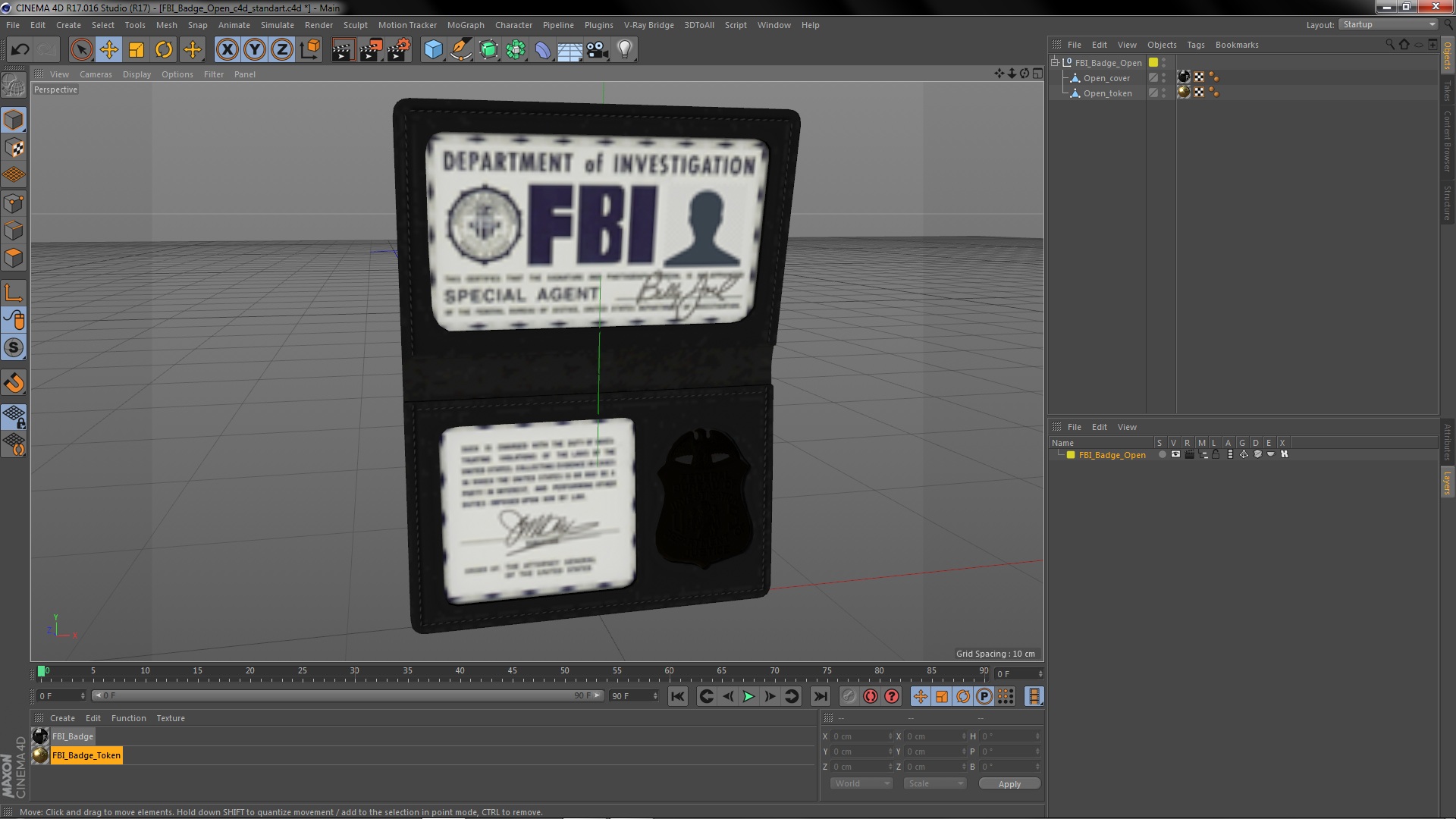Go to end of animation
Viewport: 1456px width, 819px height.
(x=821, y=696)
